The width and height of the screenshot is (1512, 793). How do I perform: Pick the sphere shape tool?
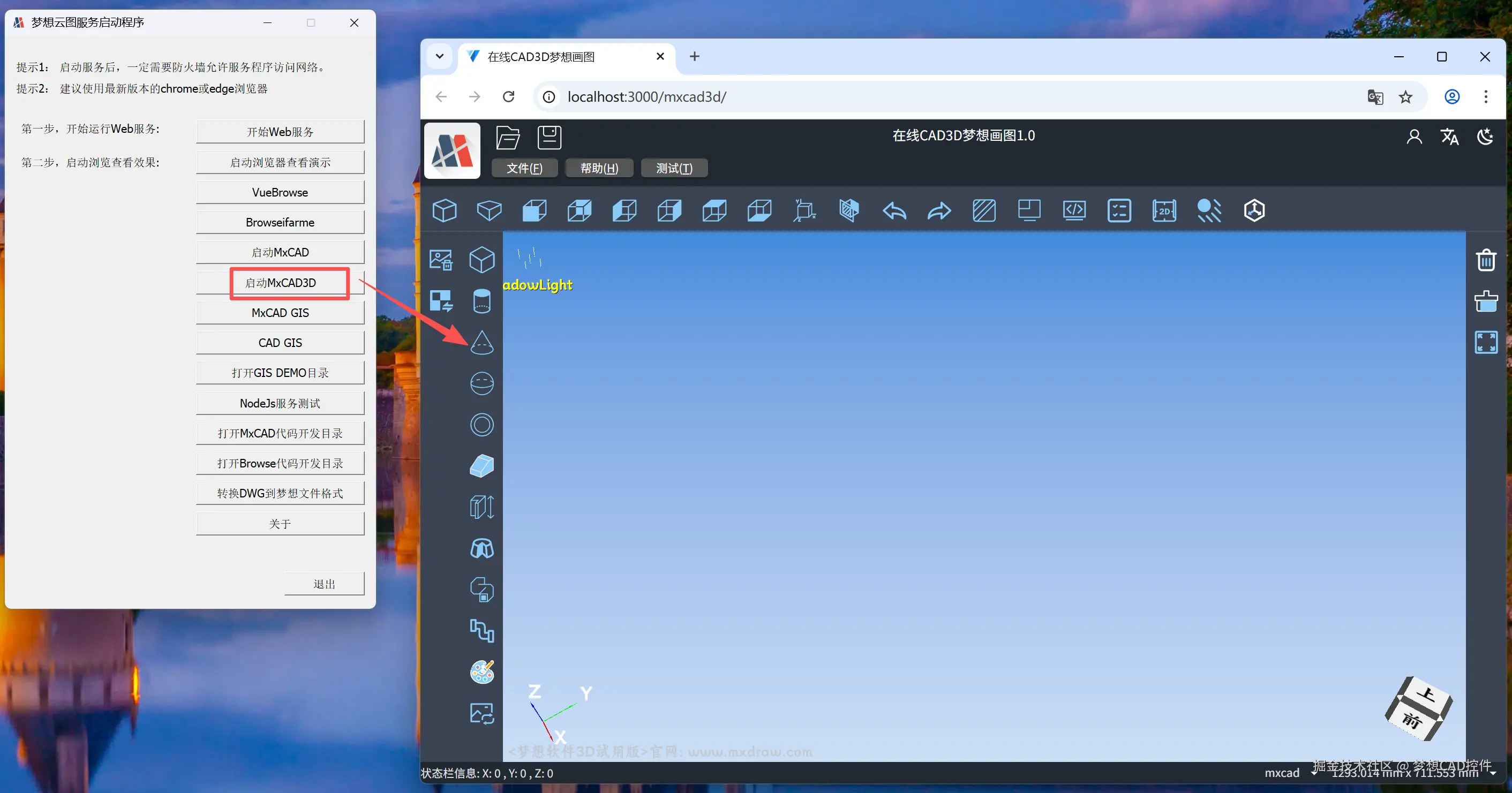(x=482, y=383)
